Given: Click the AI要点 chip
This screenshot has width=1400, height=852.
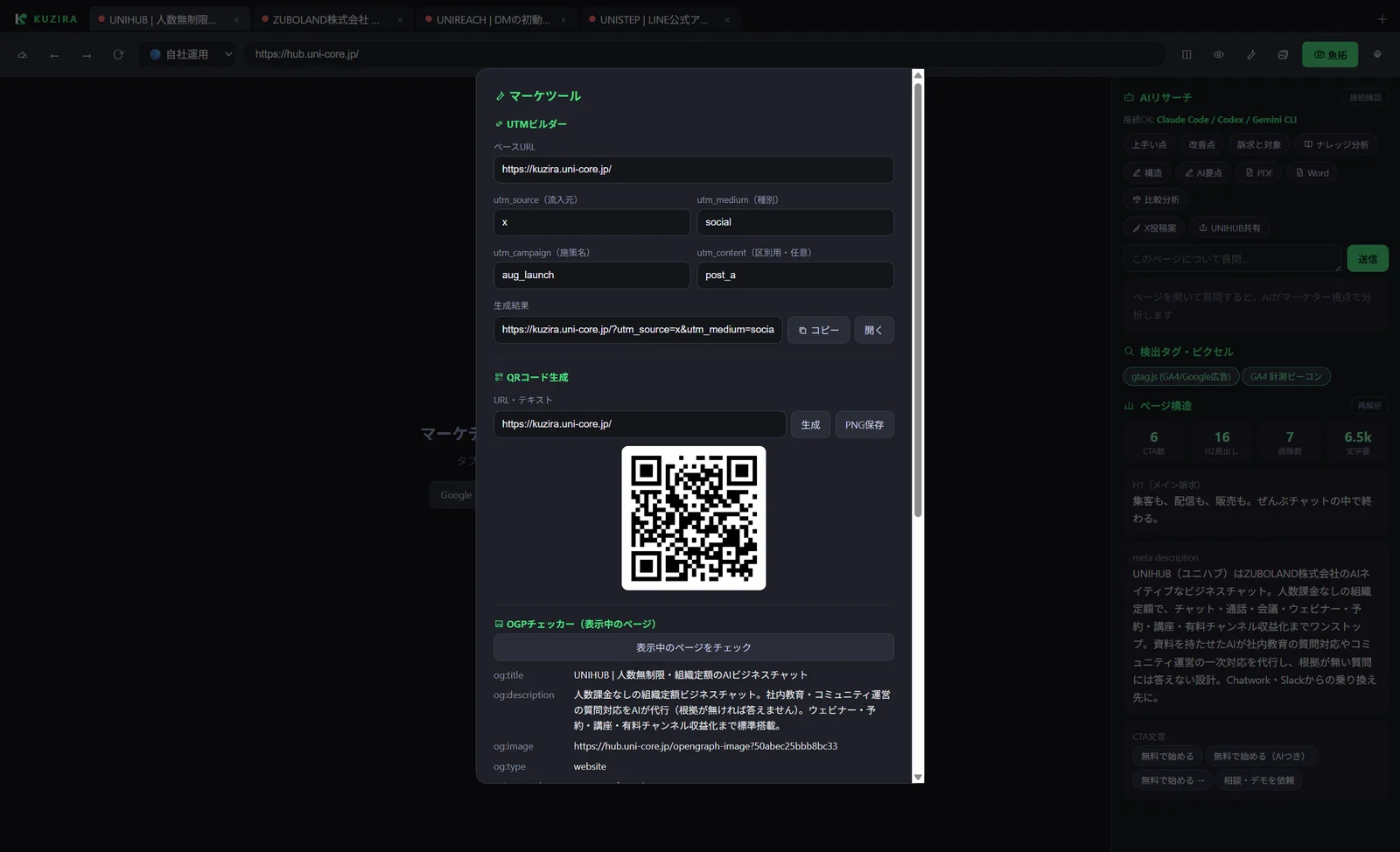Looking at the screenshot, I should click(x=1203, y=173).
